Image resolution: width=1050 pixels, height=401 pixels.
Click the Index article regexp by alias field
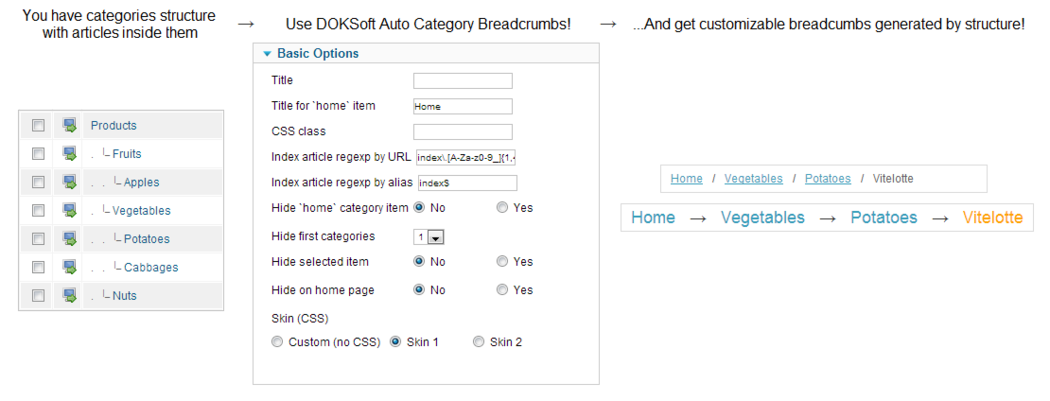(467, 183)
